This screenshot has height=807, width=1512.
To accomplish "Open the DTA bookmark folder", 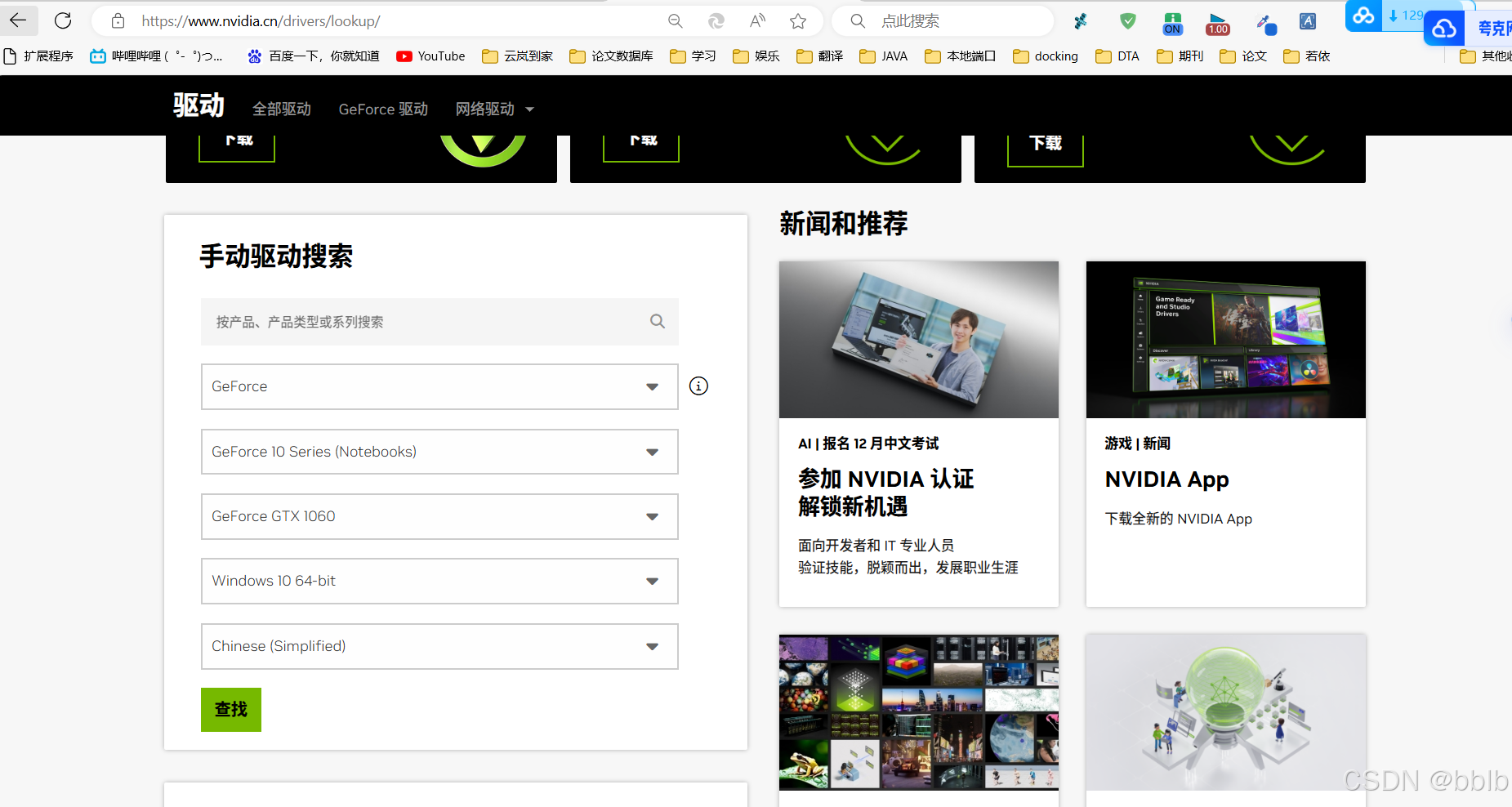I will coord(1117,56).
